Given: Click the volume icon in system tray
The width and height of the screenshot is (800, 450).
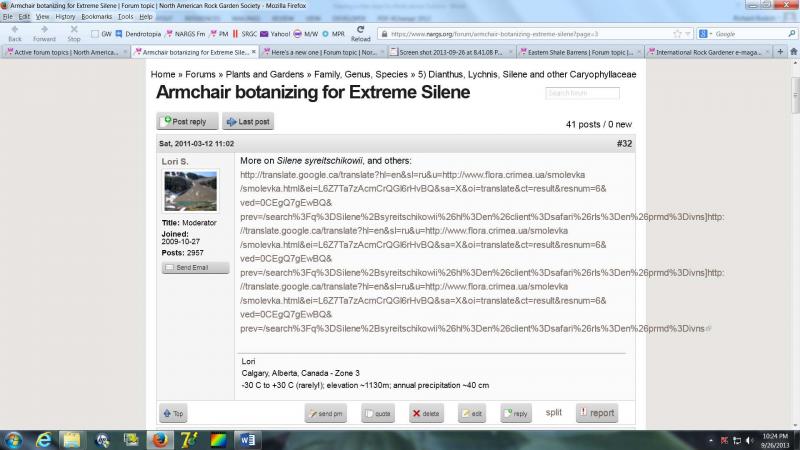Looking at the screenshot, I should pyautogui.click(x=748, y=438).
